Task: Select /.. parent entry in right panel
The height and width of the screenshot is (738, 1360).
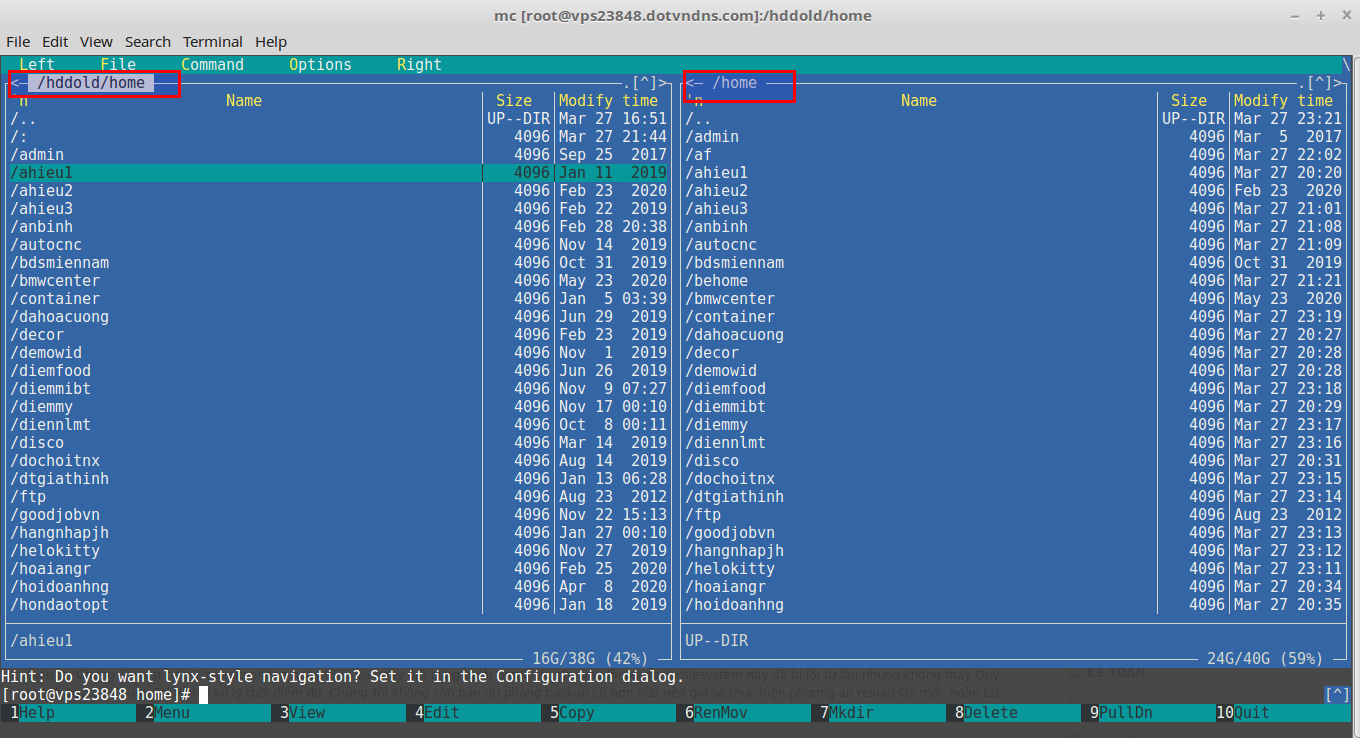Action: pyautogui.click(x=1014, y=118)
